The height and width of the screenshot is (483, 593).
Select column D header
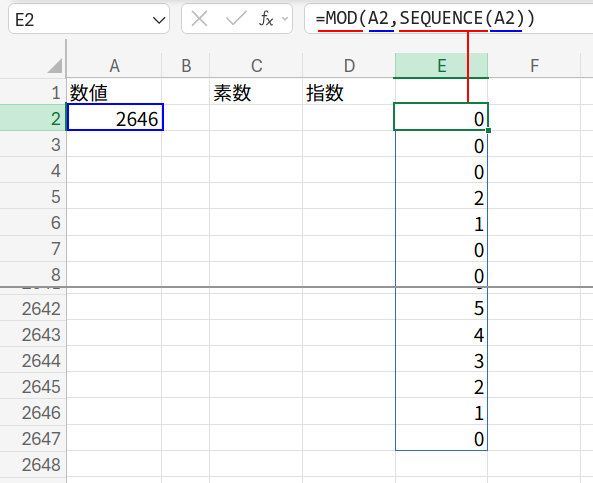[349, 66]
